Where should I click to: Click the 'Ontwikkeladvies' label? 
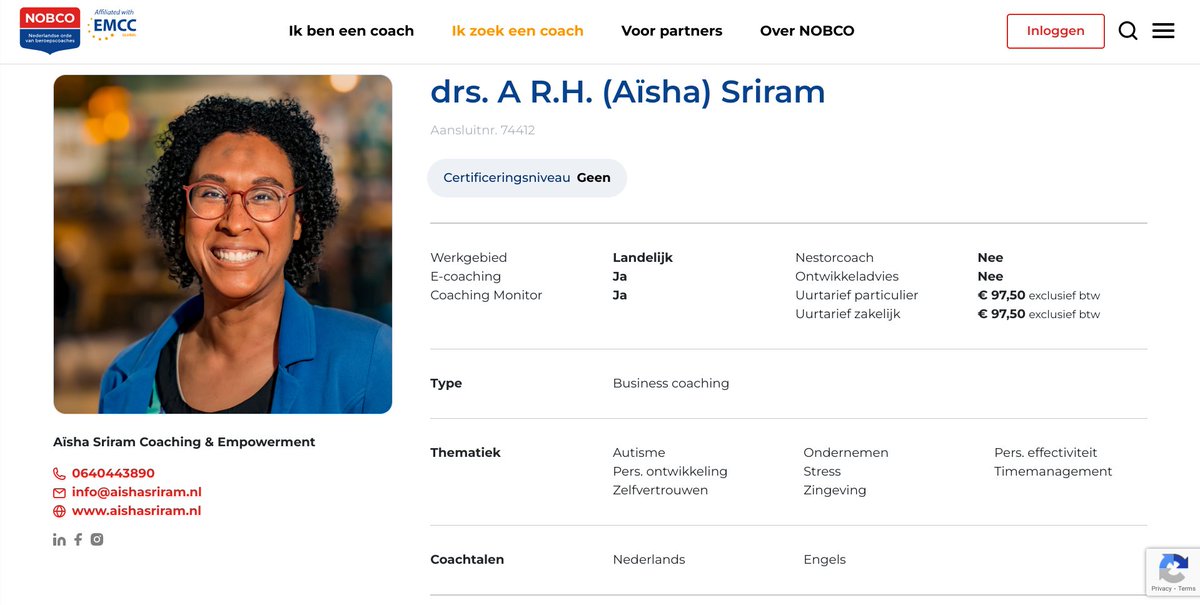pyautogui.click(x=847, y=277)
